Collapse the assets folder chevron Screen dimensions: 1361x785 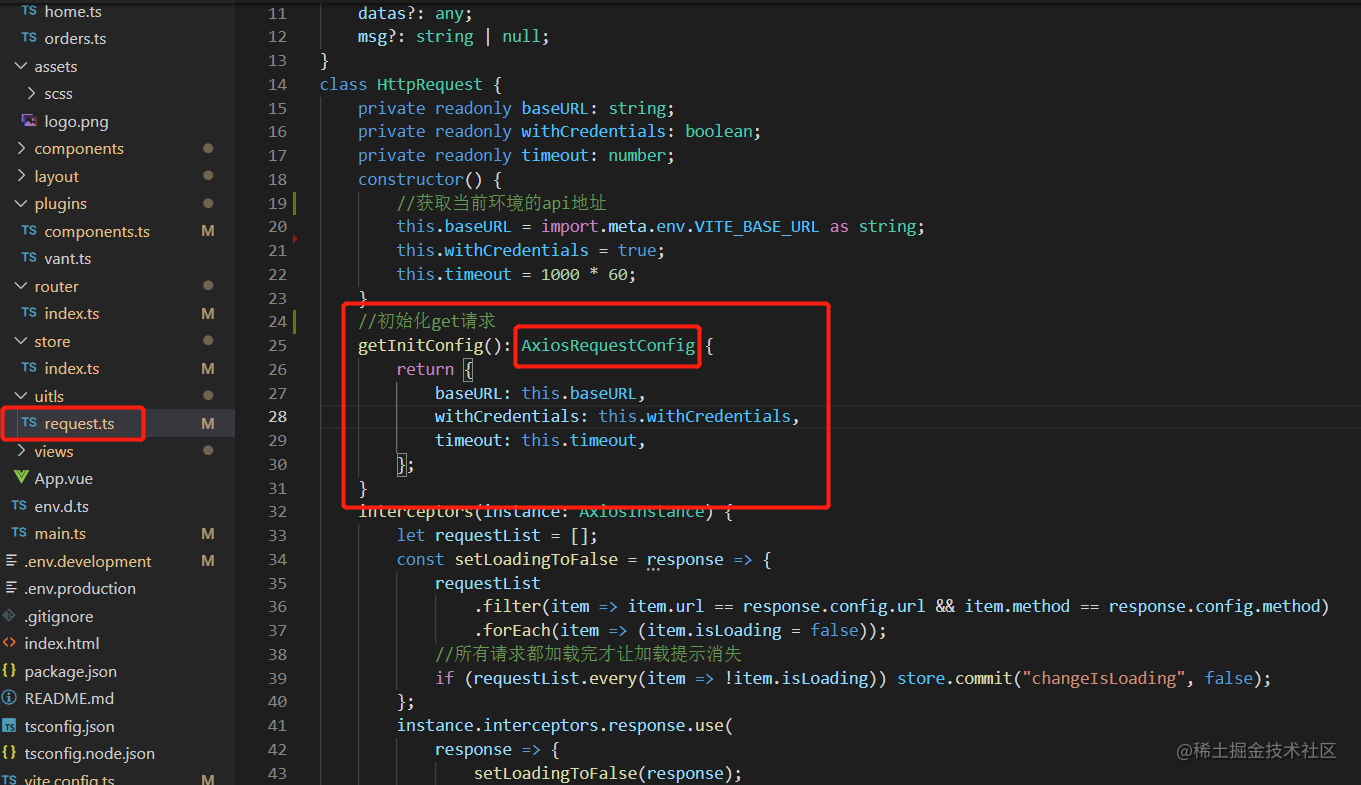coord(22,66)
